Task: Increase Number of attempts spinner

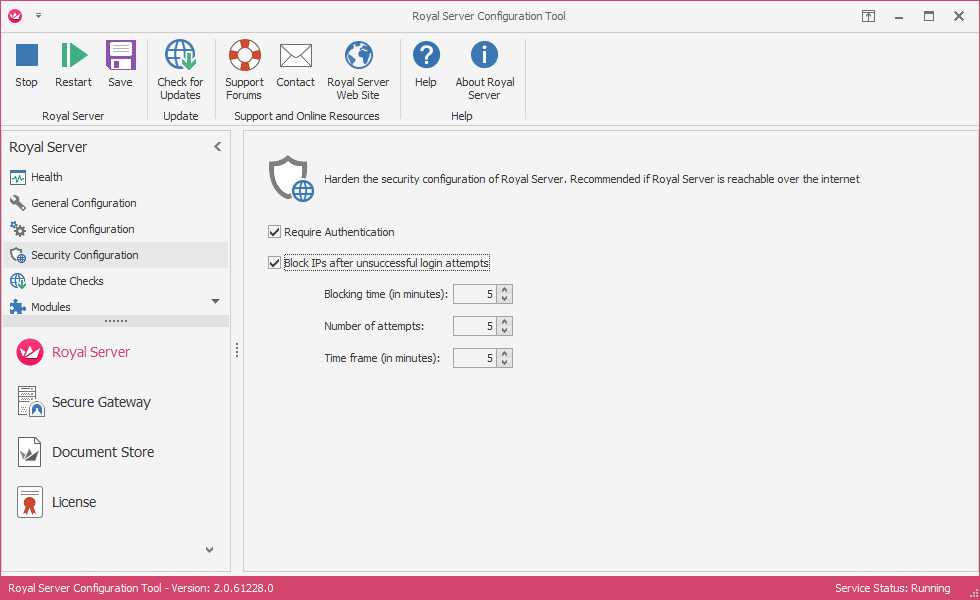Action: pyautogui.click(x=504, y=321)
